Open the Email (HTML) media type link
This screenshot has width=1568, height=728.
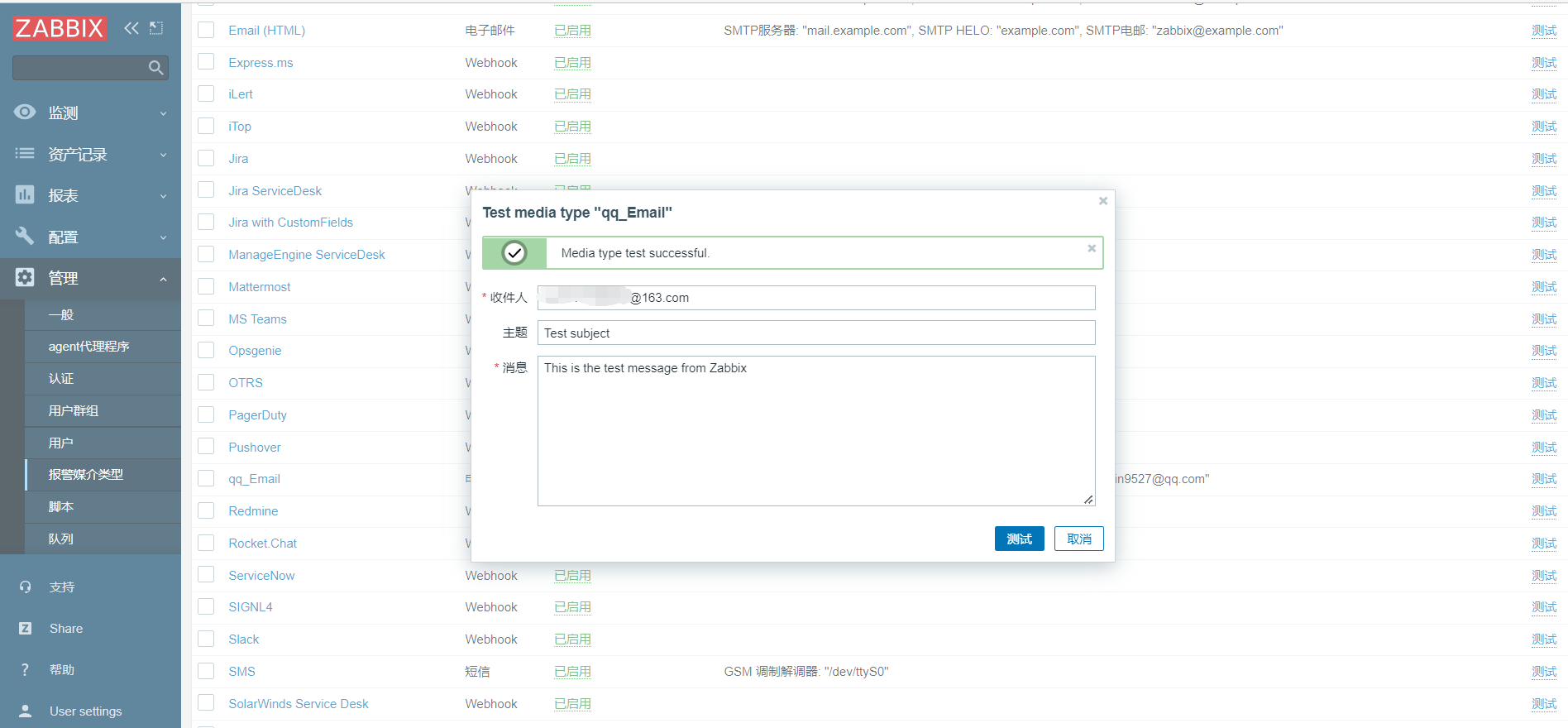point(267,30)
